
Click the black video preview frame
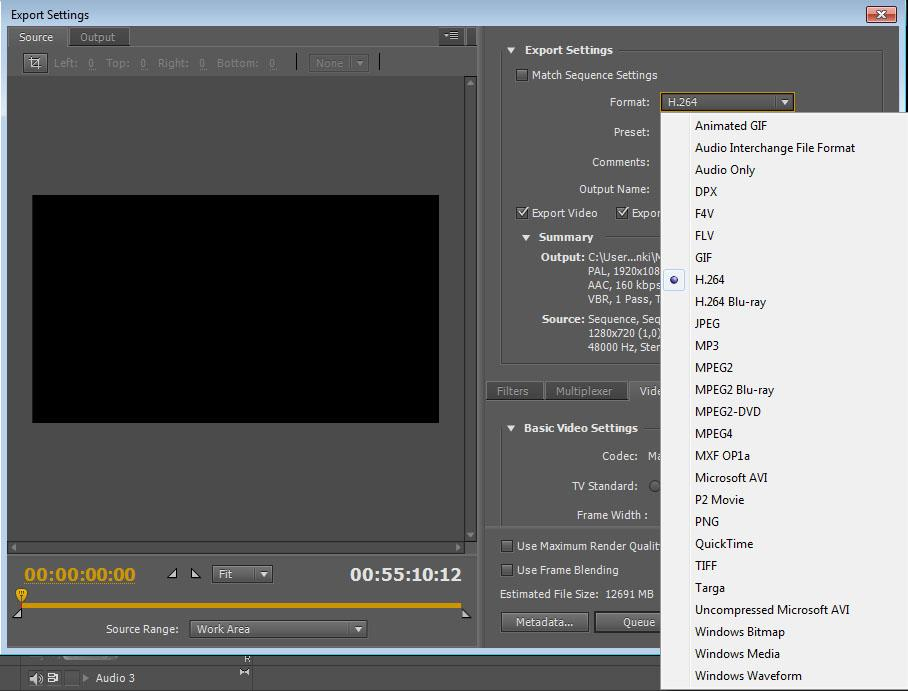pos(235,309)
